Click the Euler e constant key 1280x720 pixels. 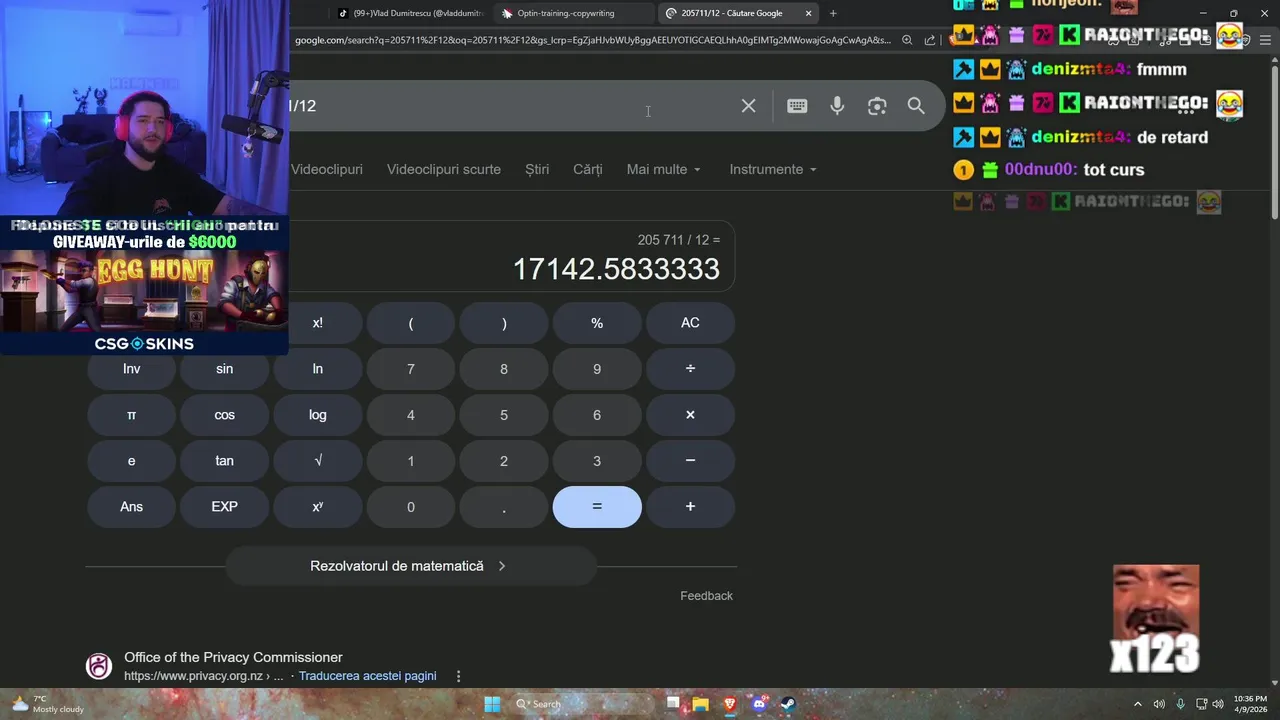pos(131,461)
